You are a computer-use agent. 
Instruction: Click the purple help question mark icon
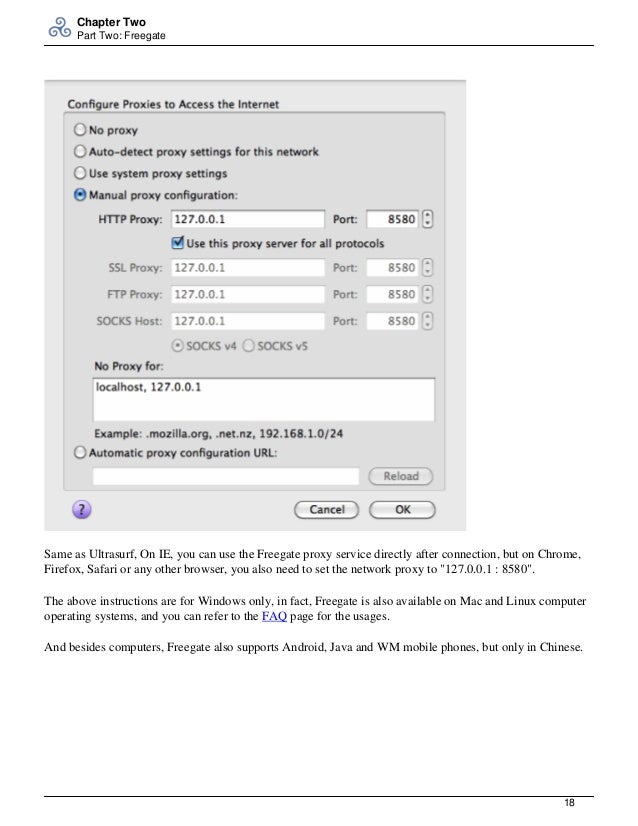click(x=82, y=509)
